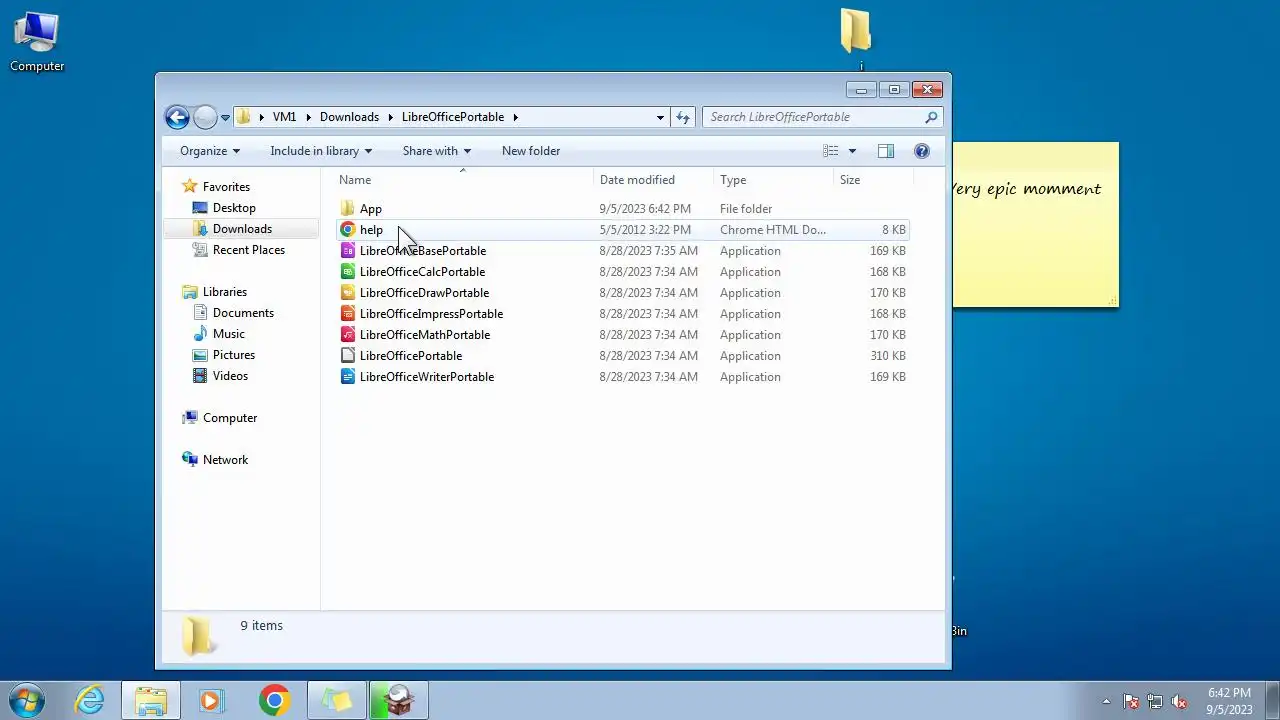This screenshot has width=1280, height=720.
Task: Select LibreOfficePortable in the address breadcrumb
Action: (x=453, y=117)
